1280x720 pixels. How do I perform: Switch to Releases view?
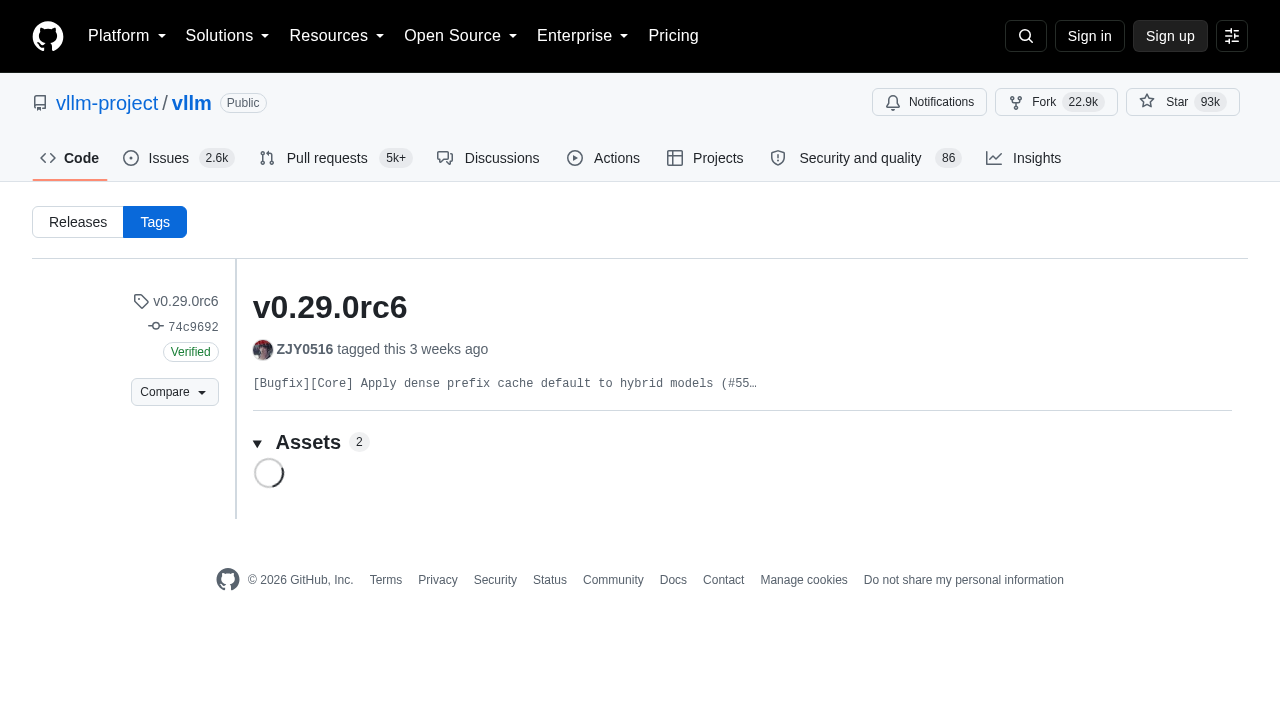click(x=78, y=222)
